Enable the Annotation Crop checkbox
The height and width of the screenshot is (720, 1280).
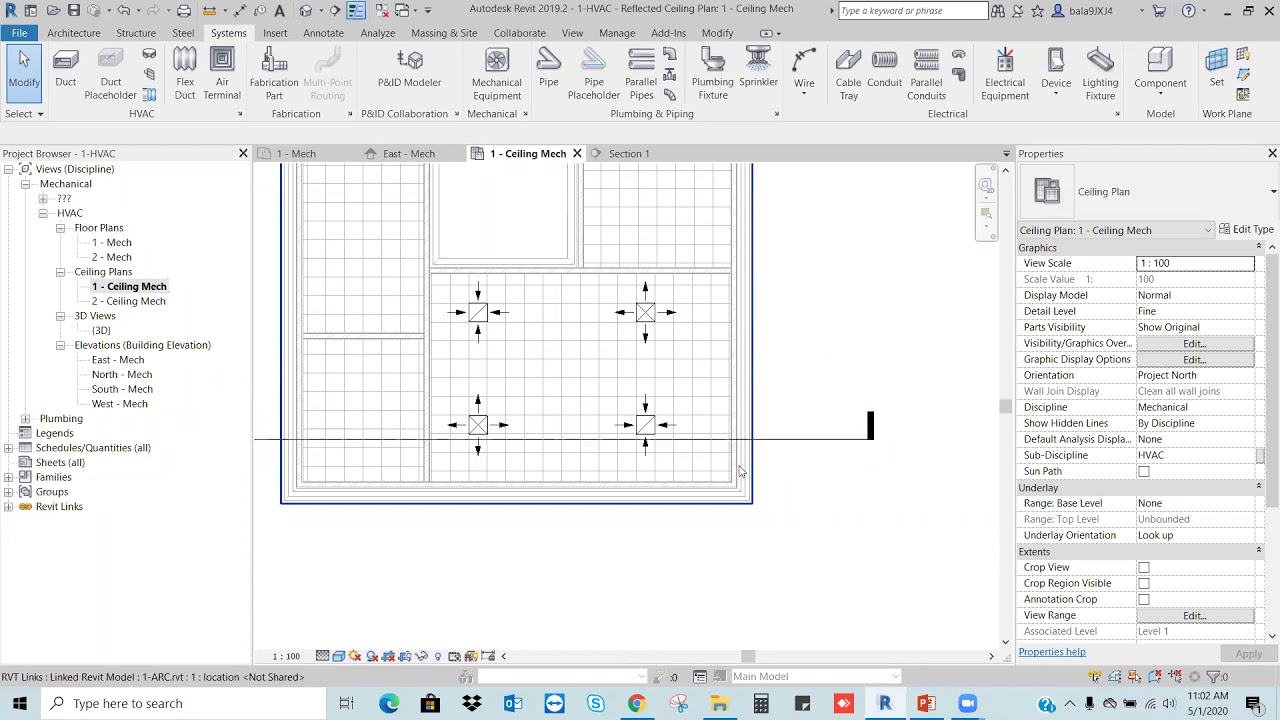click(1144, 600)
